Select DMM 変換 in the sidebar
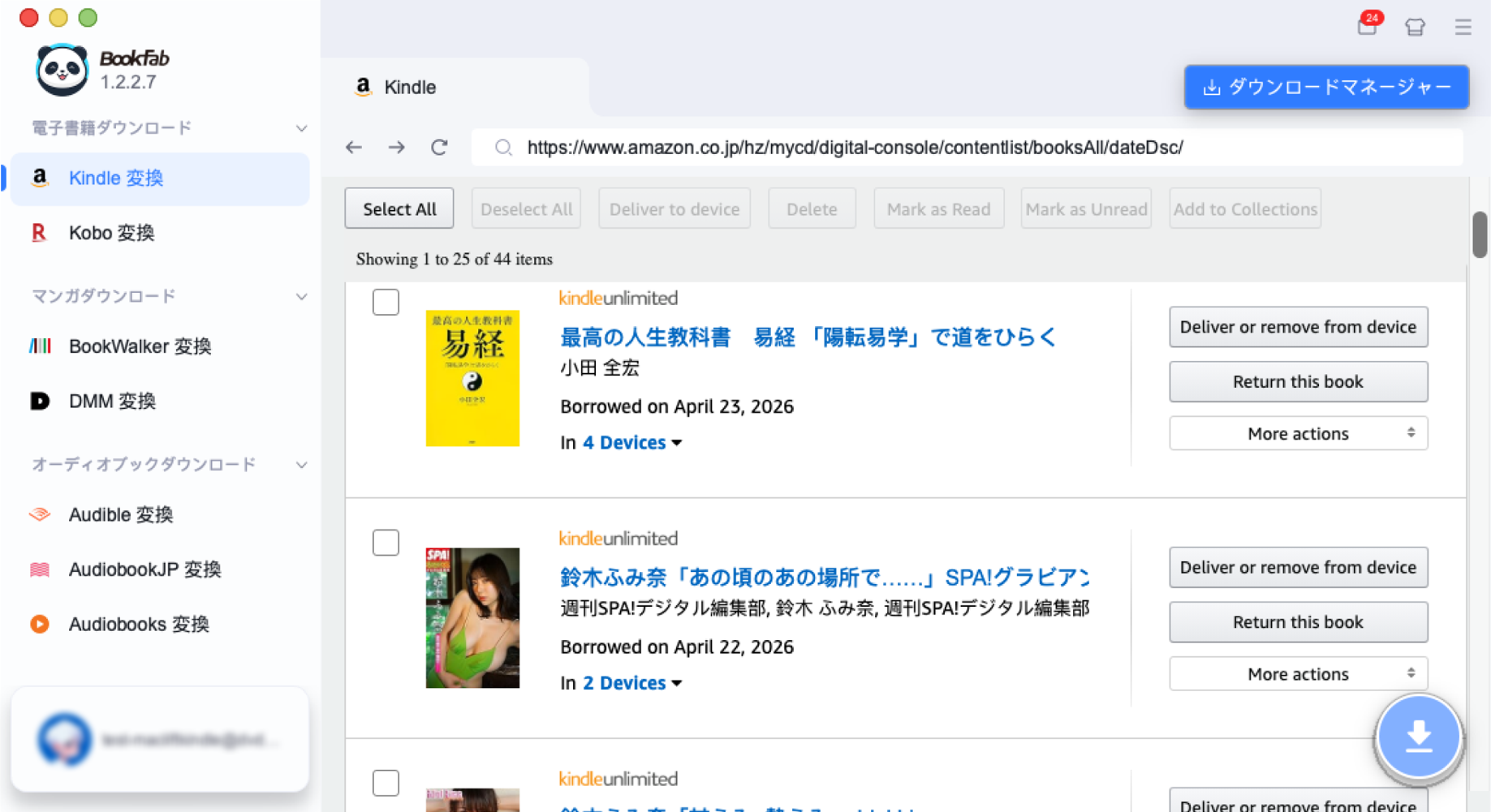The width and height of the screenshot is (1491, 812). tap(160, 401)
